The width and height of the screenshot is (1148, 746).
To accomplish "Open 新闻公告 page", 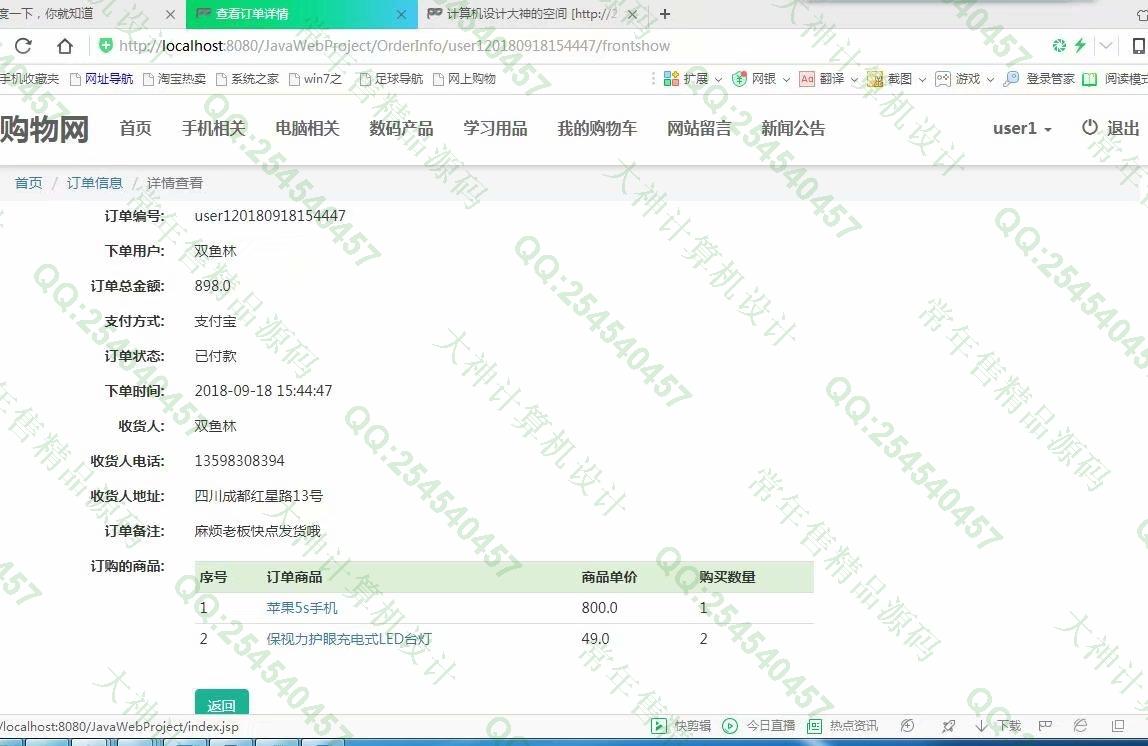I will coord(793,128).
